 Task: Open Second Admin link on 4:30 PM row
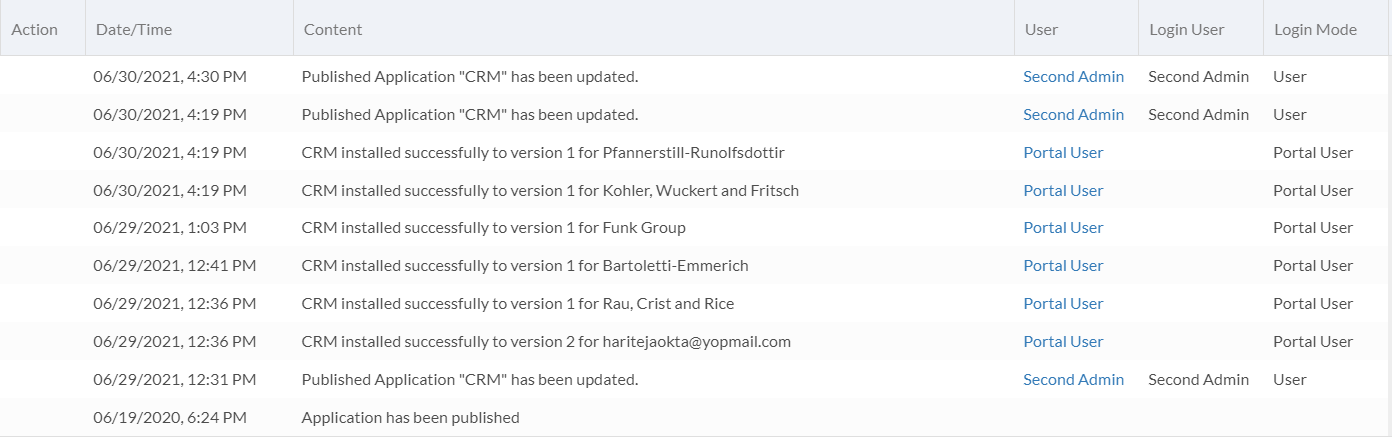click(1073, 76)
